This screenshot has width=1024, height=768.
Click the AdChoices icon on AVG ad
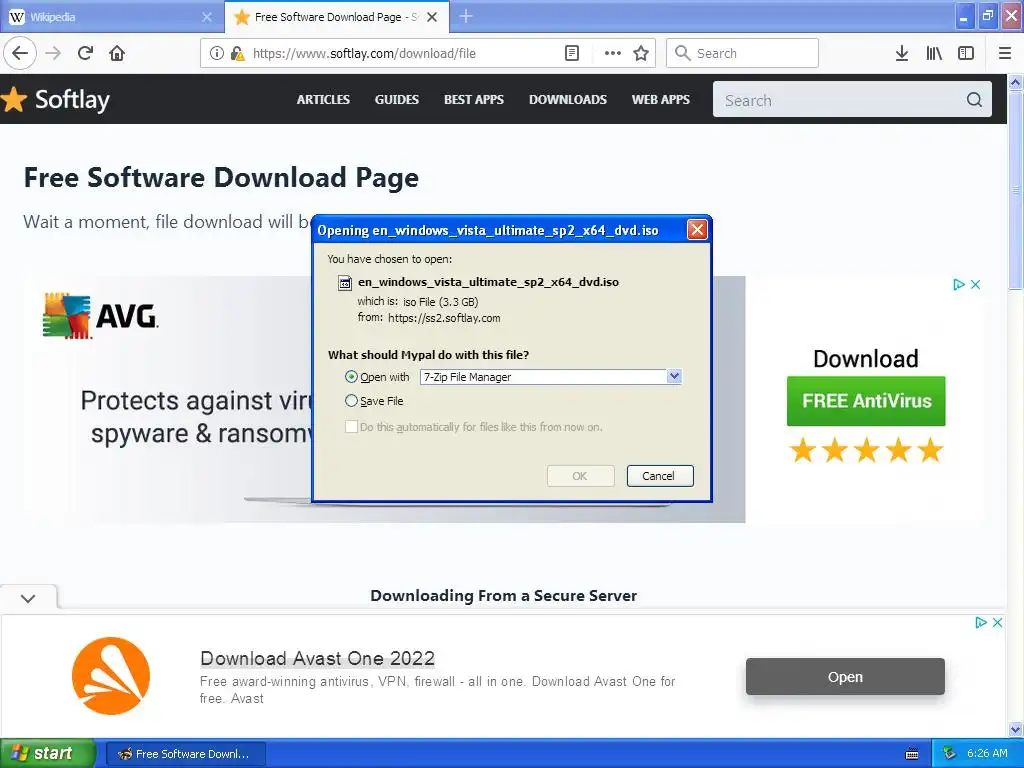tap(958, 284)
